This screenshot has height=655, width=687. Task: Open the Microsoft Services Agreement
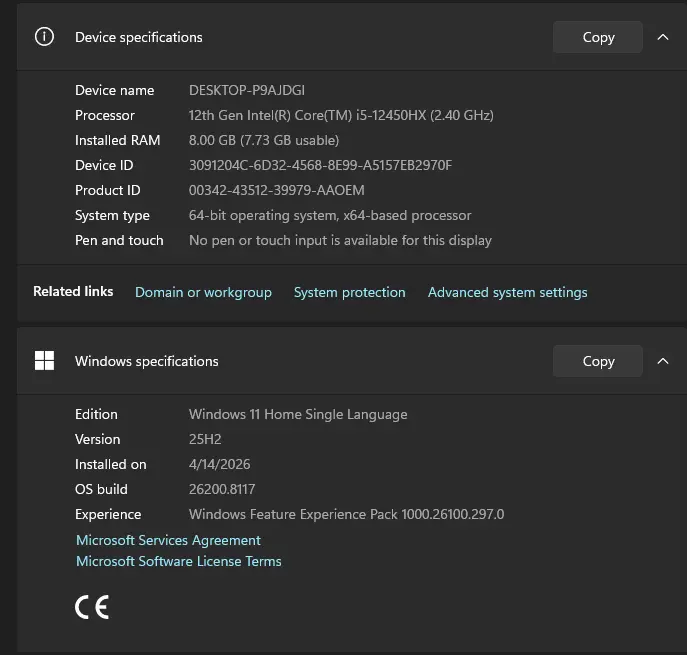(168, 540)
